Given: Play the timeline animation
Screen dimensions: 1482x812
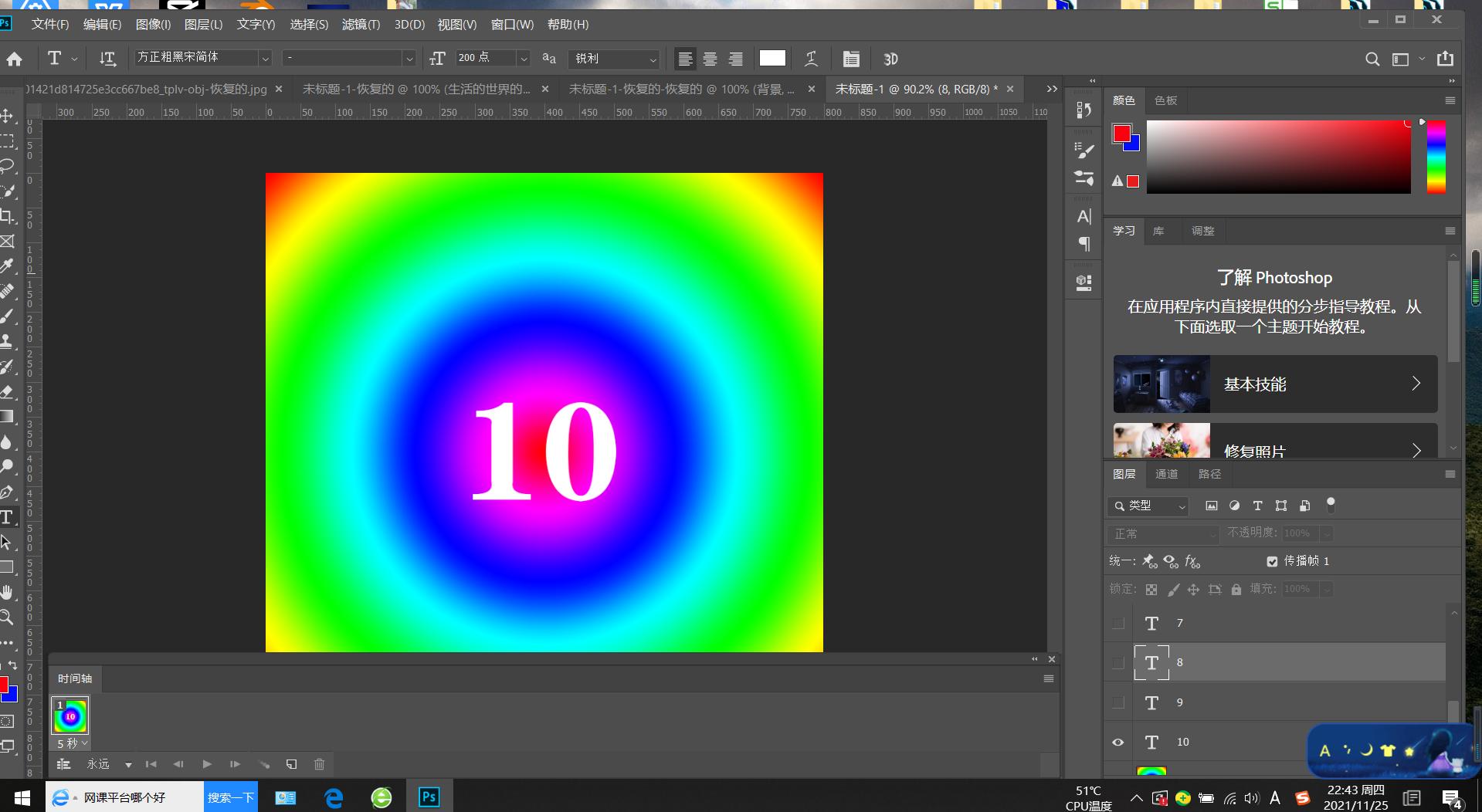Looking at the screenshot, I should (x=207, y=764).
